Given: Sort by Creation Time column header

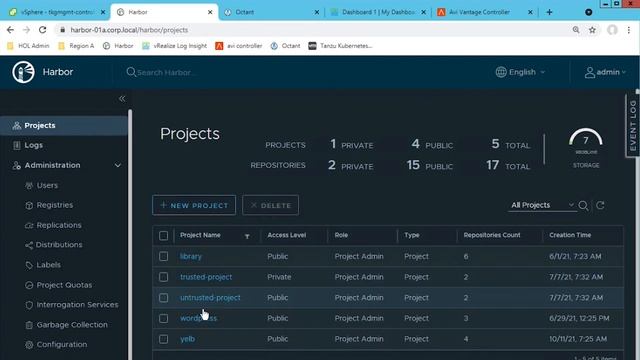Looking at the screenshot, I should tap(570, 235).
